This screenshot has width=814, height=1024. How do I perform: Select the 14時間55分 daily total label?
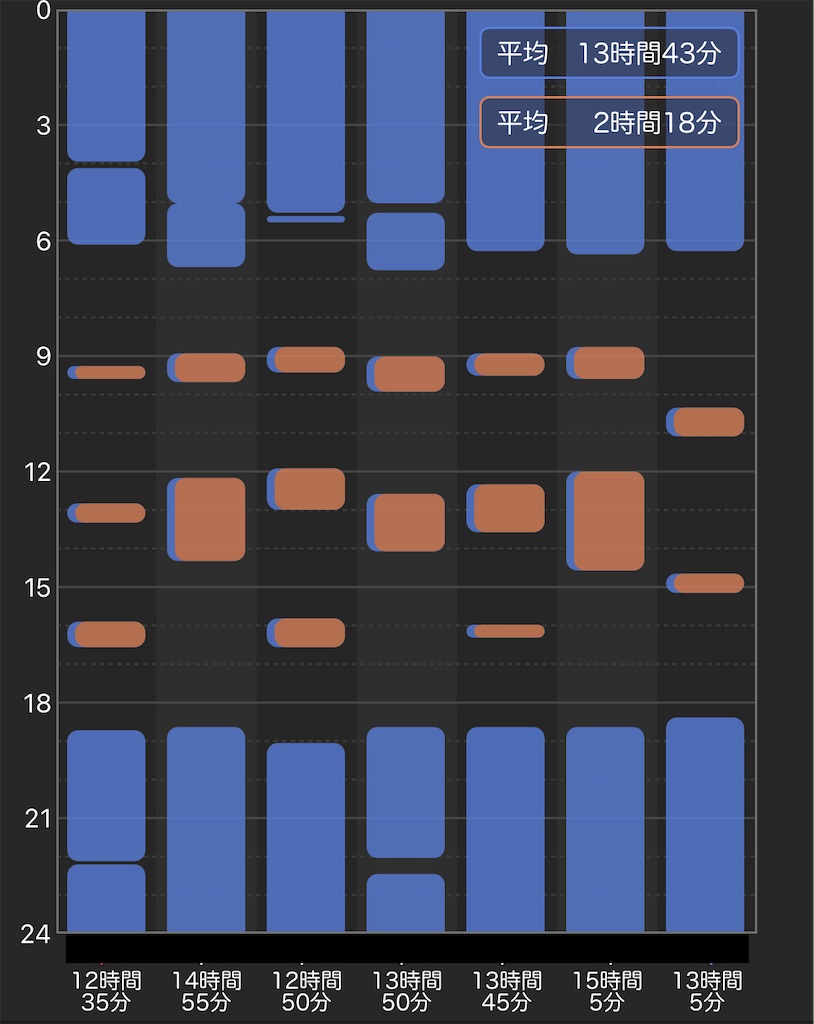coord(206,990)
